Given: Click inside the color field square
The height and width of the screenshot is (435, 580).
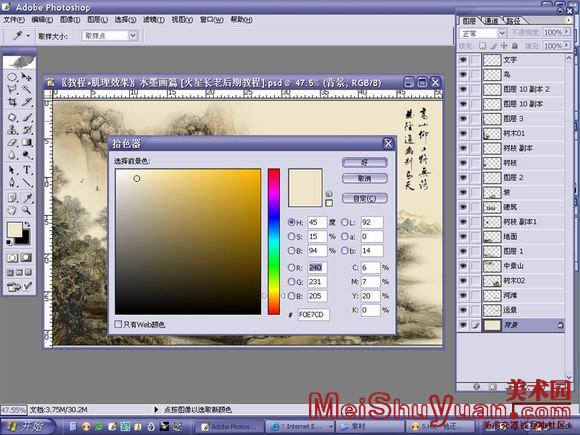Looking at the screenshot, I should 188,242.
